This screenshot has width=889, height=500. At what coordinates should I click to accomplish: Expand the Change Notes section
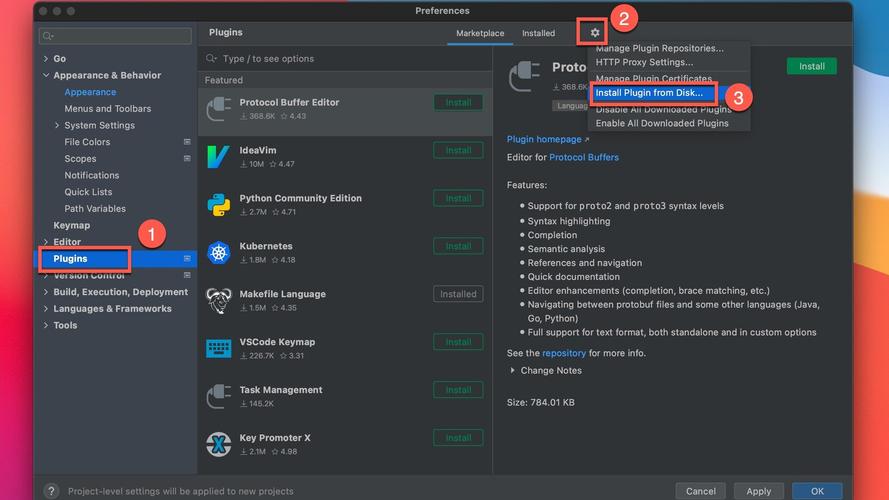513,370
